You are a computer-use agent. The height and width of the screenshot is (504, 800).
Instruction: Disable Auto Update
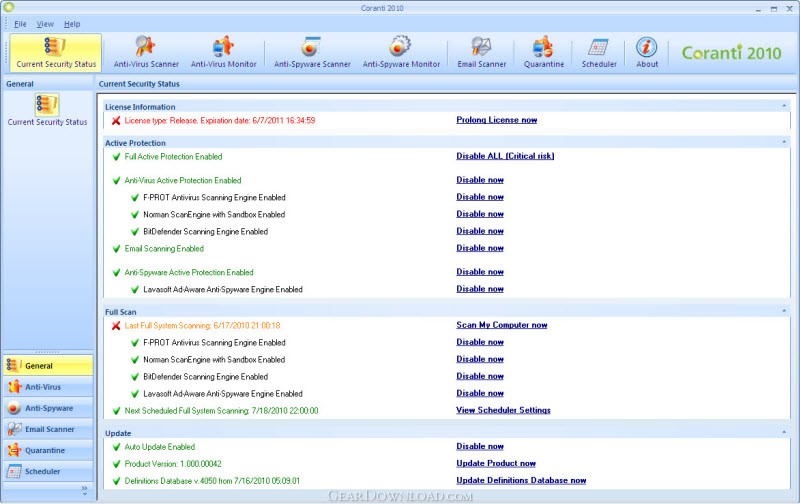480,446
